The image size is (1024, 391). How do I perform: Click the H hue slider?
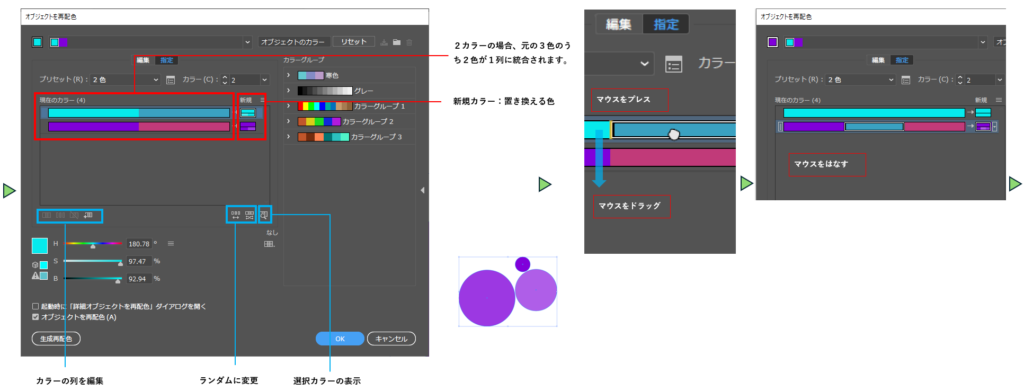click(93, 244)
